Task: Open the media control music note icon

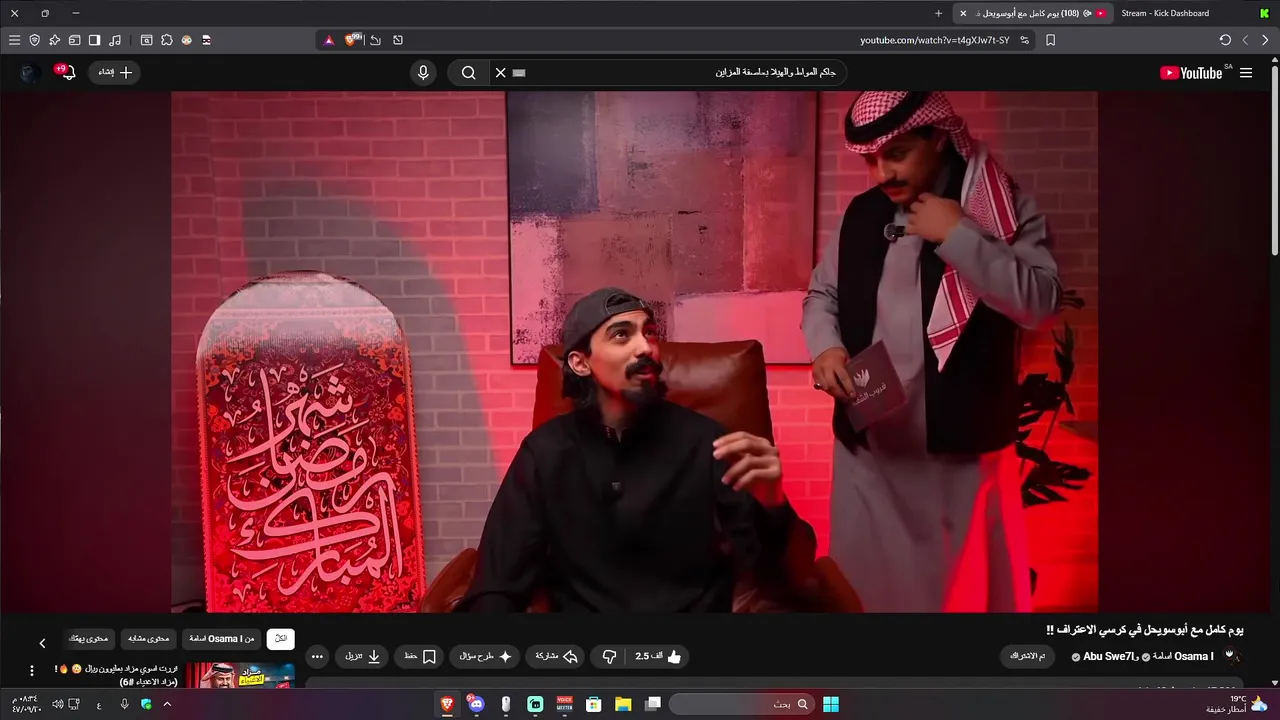Action: [115, 40]
